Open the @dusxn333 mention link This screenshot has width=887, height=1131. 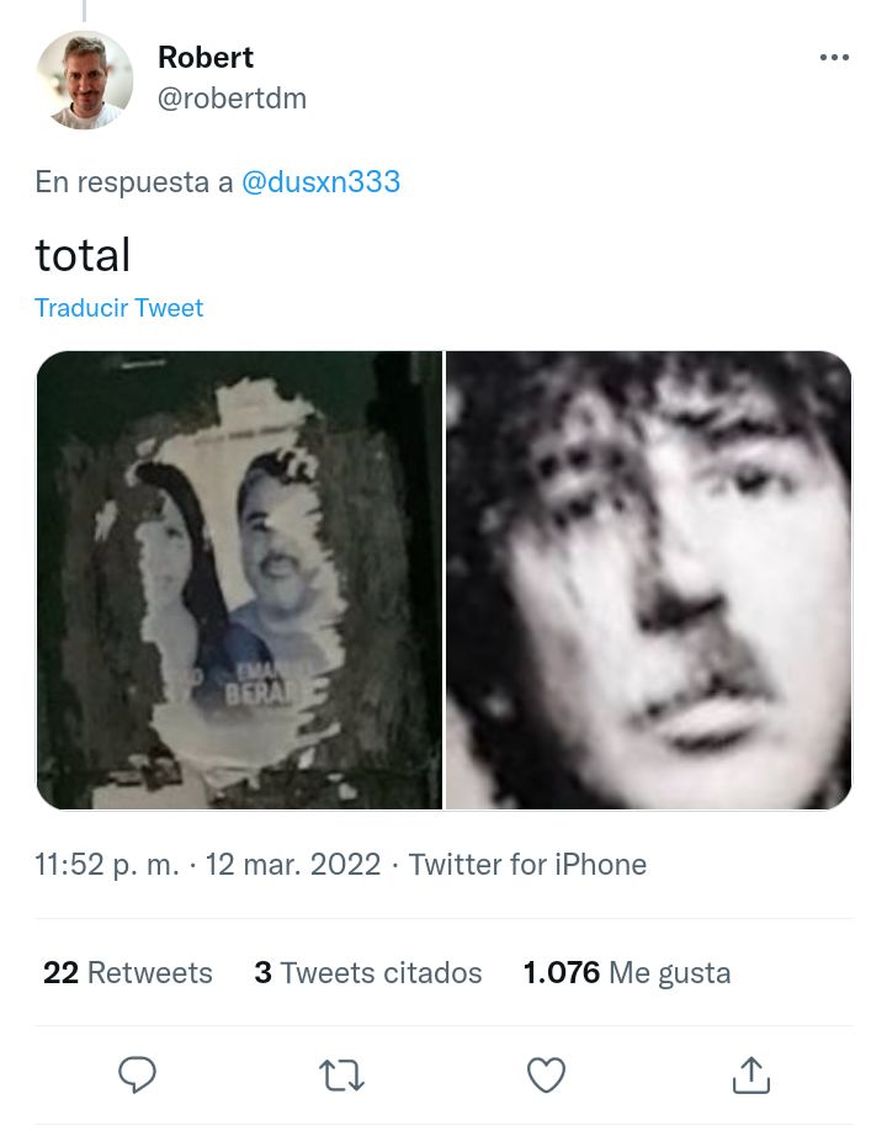click(x=320, y=182)
